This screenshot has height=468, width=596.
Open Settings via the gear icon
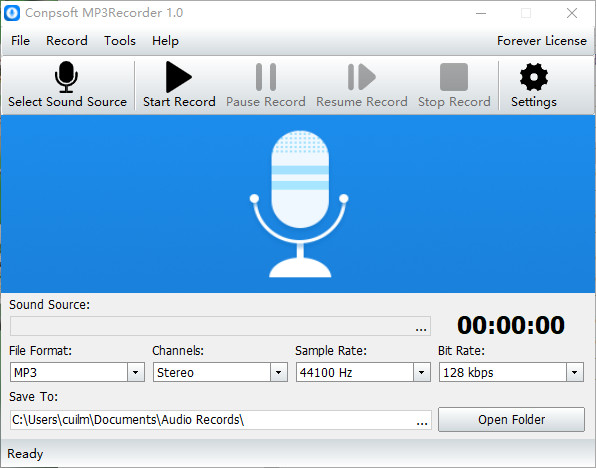(534, 77)
